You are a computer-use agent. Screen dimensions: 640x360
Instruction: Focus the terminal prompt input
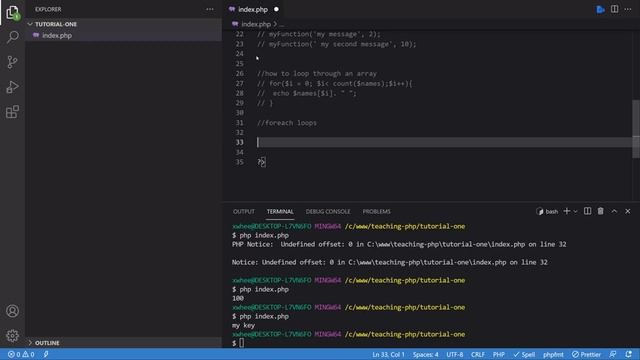[242, 343]
